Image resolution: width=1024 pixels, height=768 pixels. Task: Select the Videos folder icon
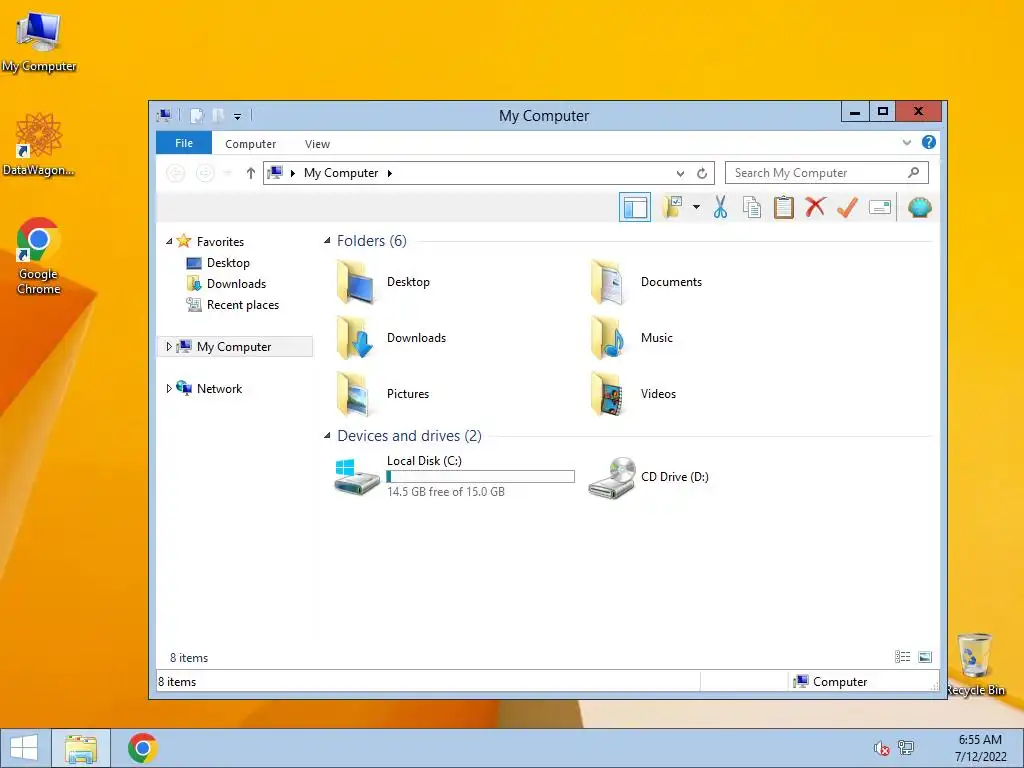(609, 394)
